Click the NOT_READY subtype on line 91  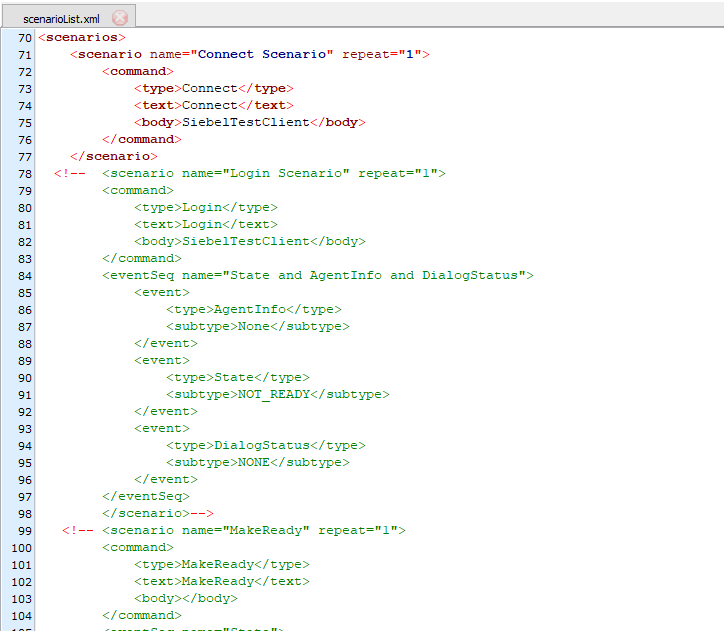click(x=273, y=394)
